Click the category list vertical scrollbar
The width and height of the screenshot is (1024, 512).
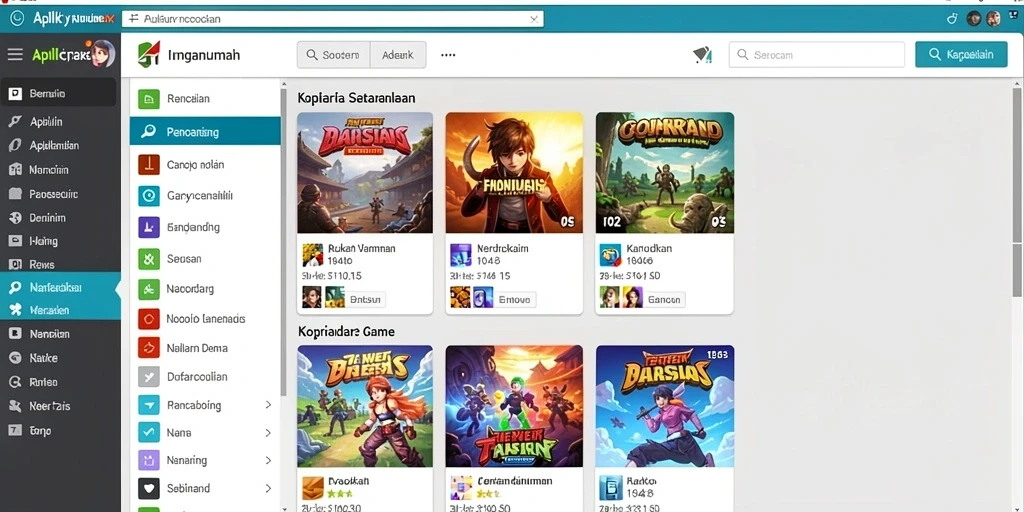[283, 242]
